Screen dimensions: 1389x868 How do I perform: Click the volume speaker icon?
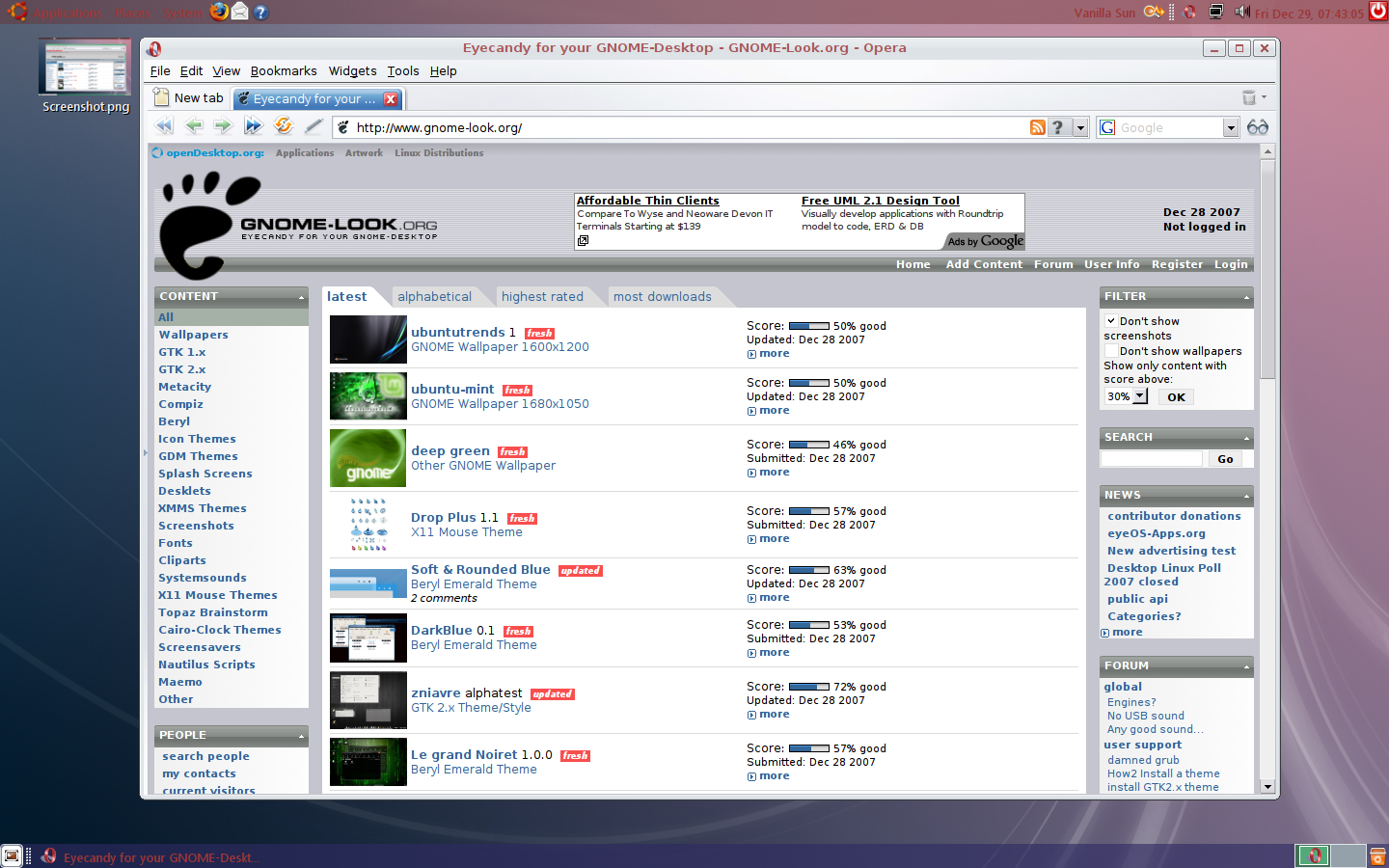1242,12
